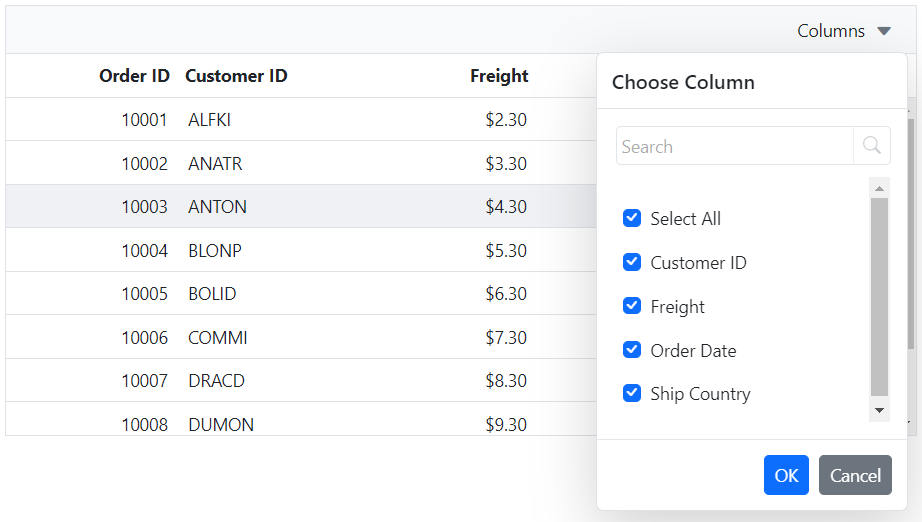Cancel the column chooser dialog

click(855, 475)
